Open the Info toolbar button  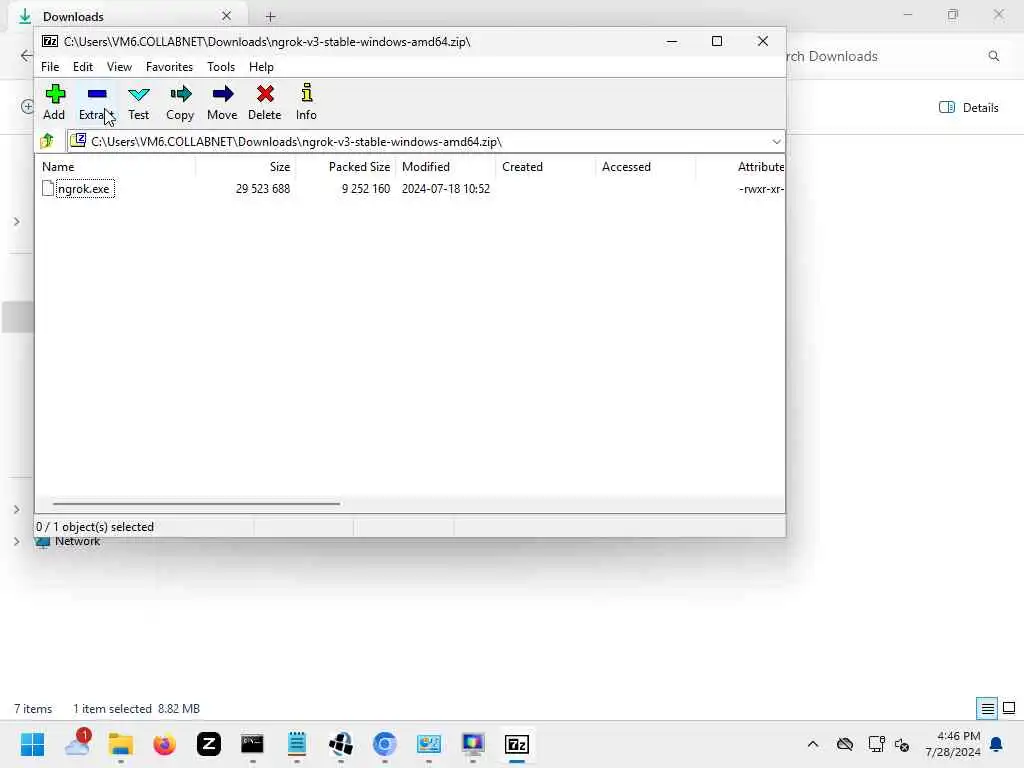(x=306, y=102)
